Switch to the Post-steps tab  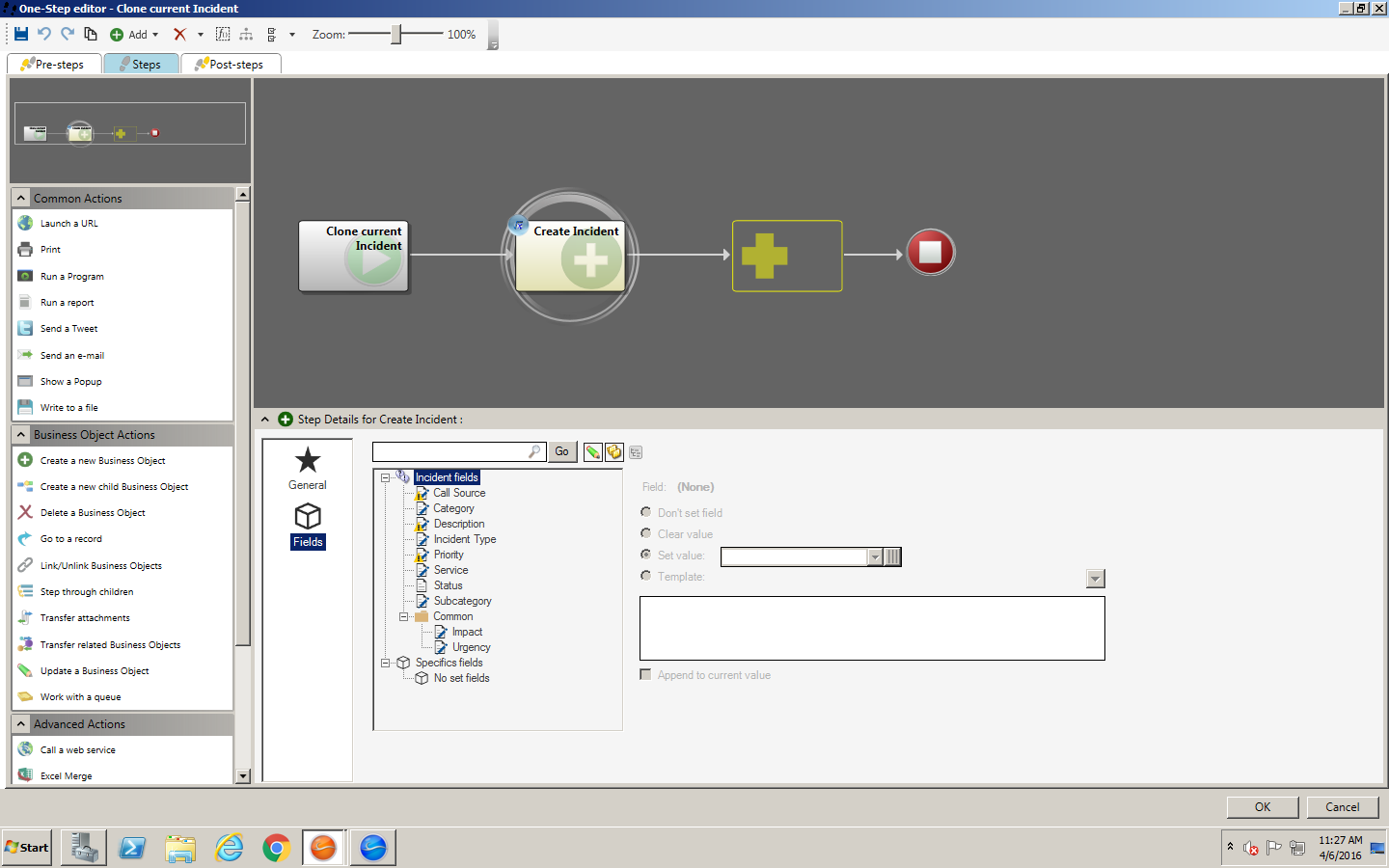[x=231, y=65]
